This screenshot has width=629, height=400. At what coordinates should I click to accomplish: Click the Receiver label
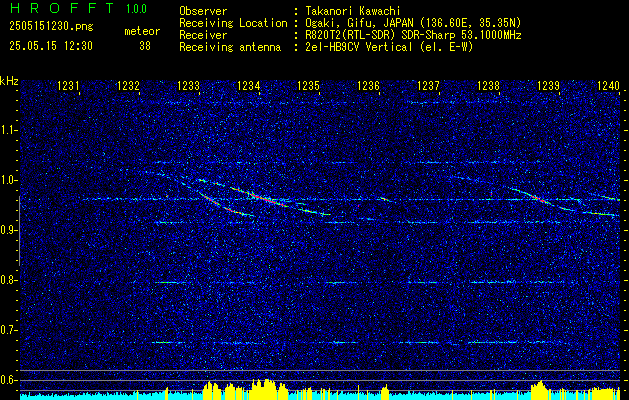coord(203,35)
